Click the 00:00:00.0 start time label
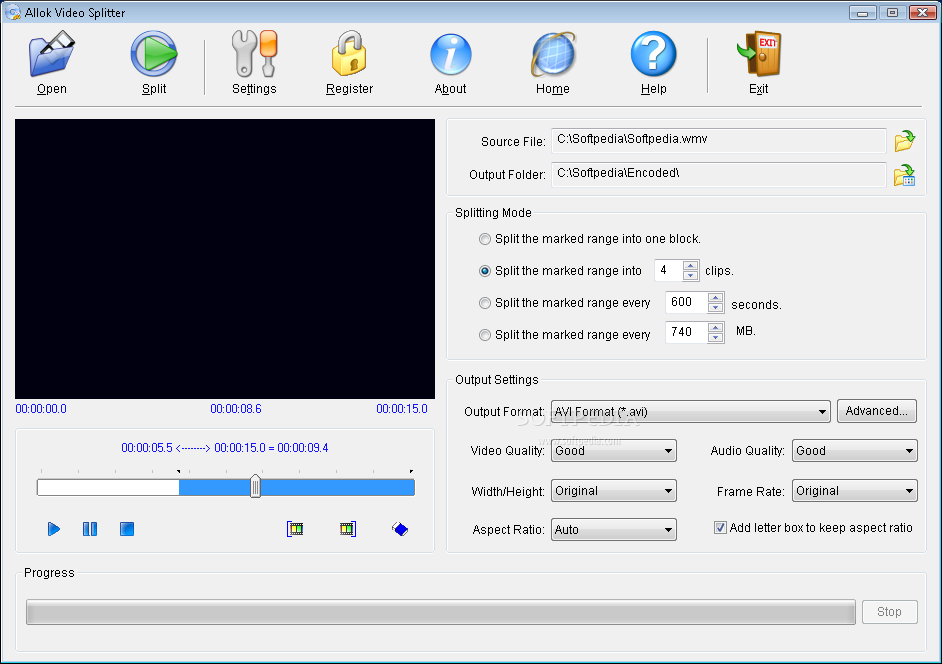942x664 pixels. pyautogui.click(x=41, y=409)
